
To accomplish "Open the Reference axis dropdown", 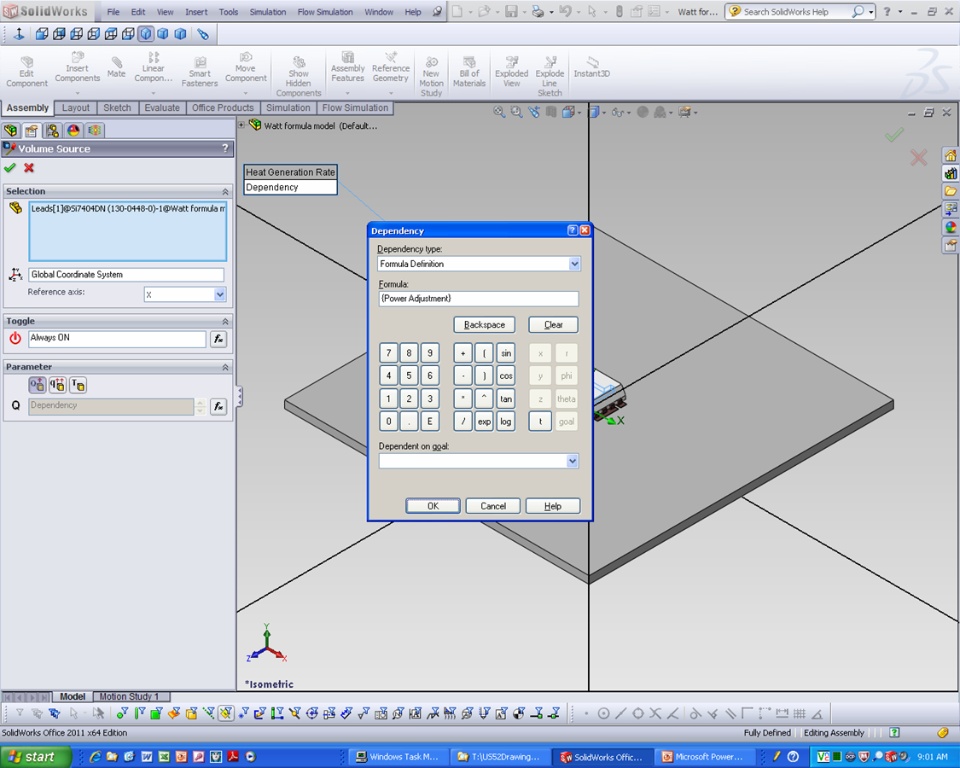I will [220, 295].
